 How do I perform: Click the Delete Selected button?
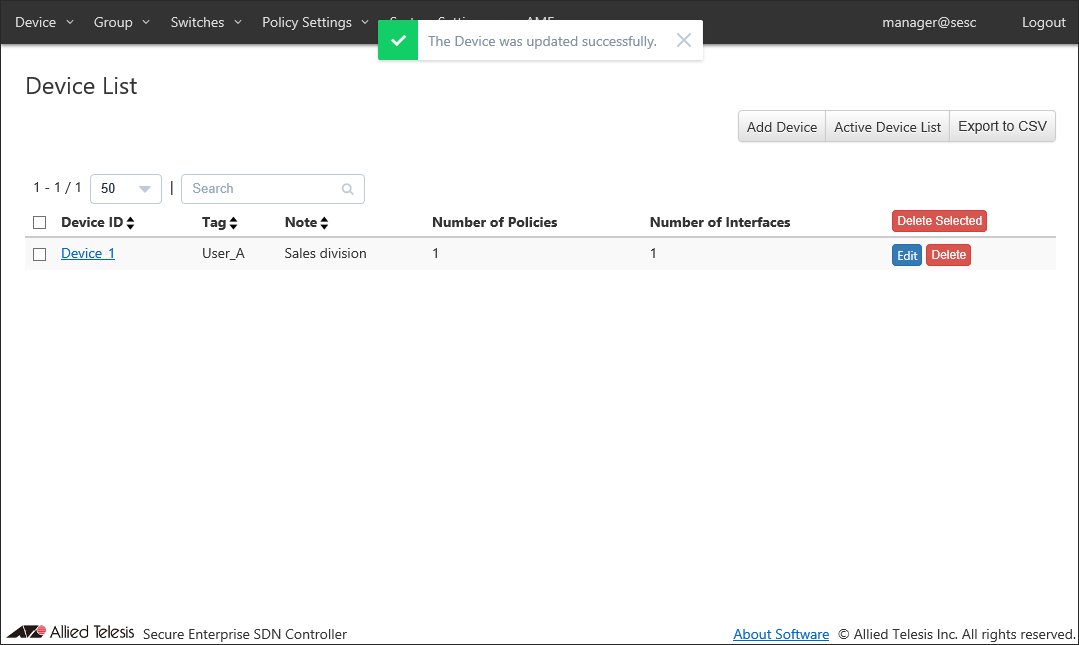939,221
